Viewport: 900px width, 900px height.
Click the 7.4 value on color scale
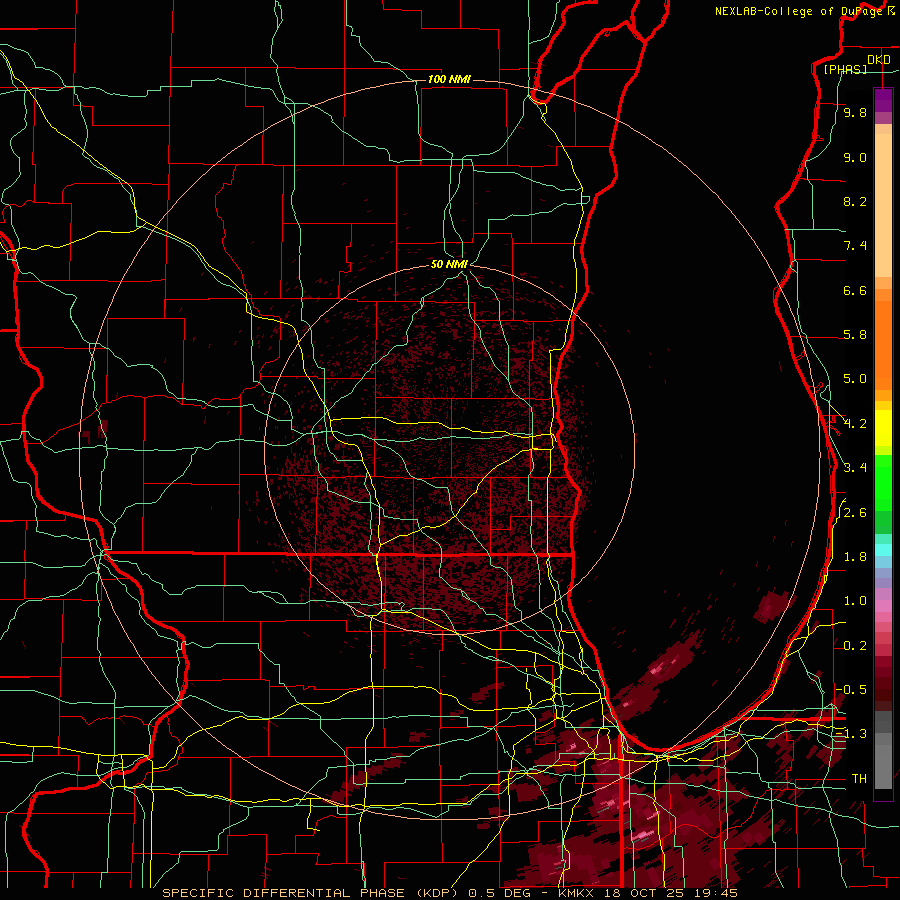coord(855,246)
